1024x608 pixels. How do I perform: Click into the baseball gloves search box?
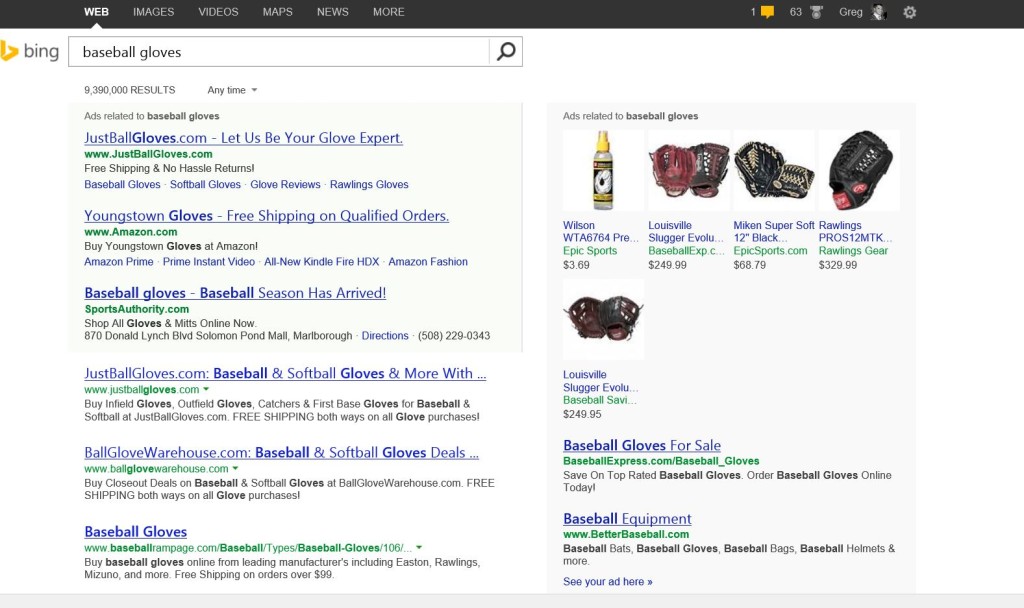click(279, 52)
